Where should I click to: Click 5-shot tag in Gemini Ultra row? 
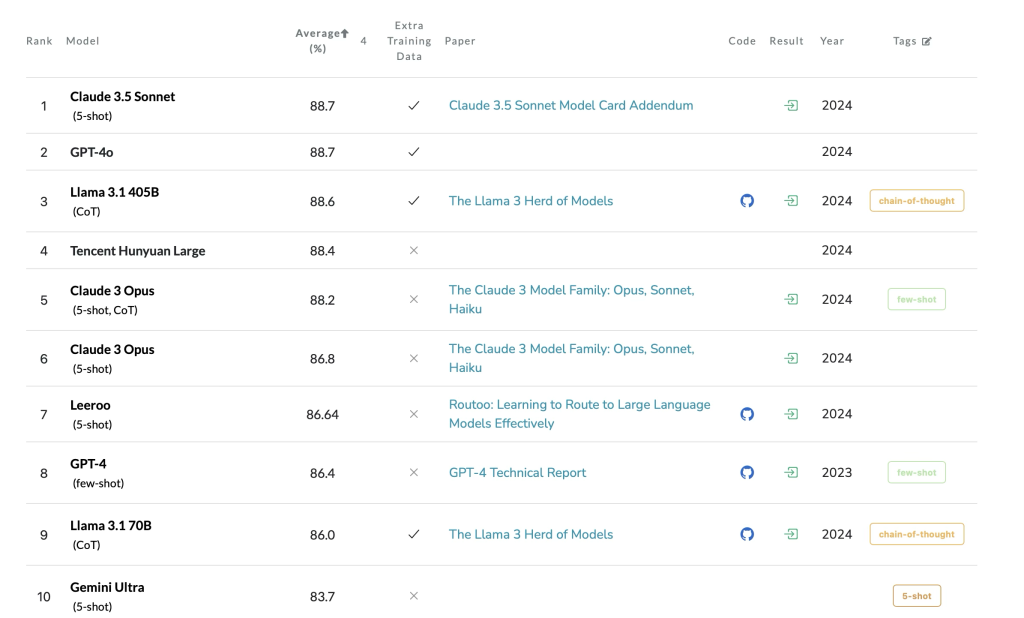pyautogui.click(x=917, y=596)
